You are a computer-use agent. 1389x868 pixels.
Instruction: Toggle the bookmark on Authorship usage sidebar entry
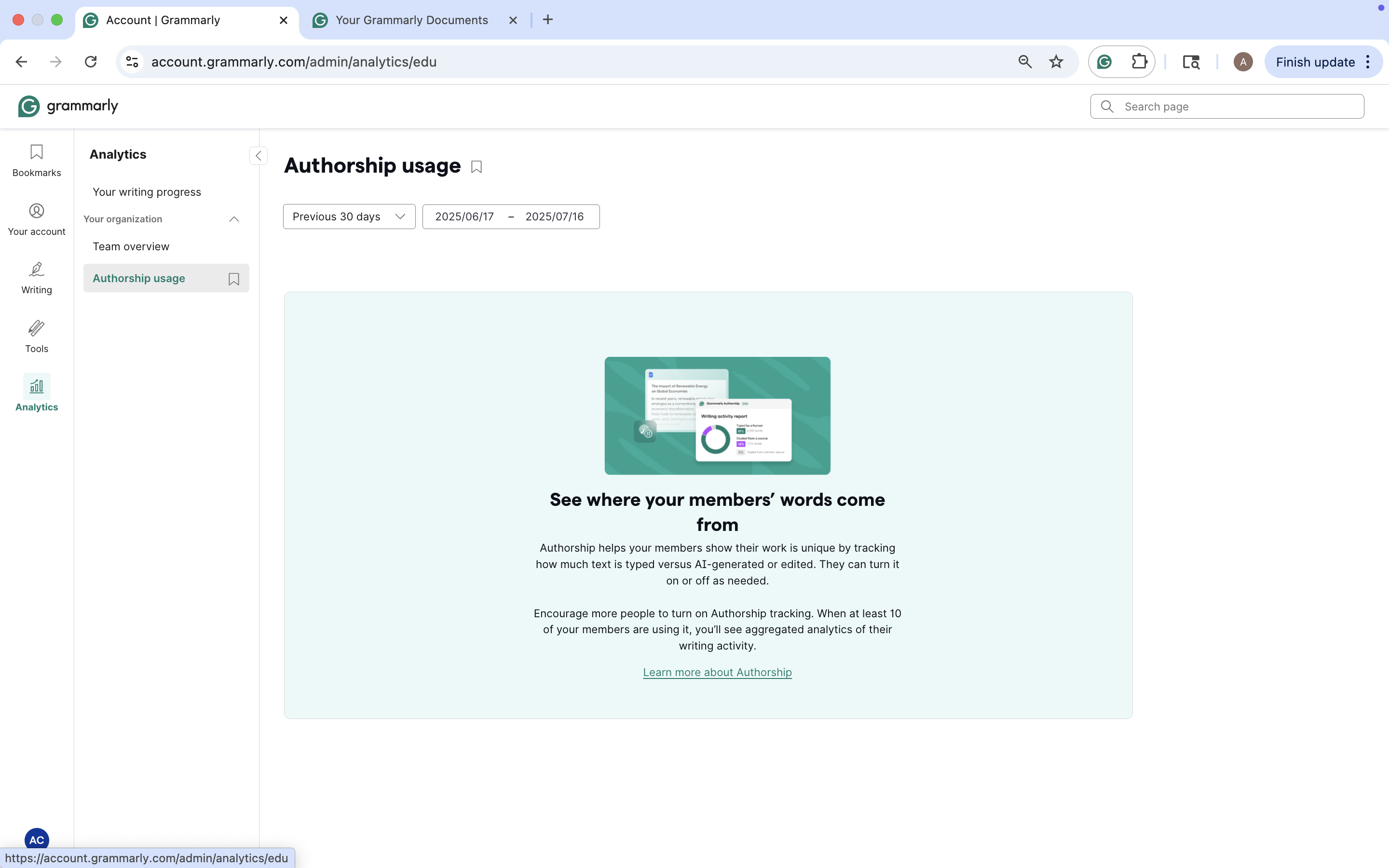click(x=233, y=278)
